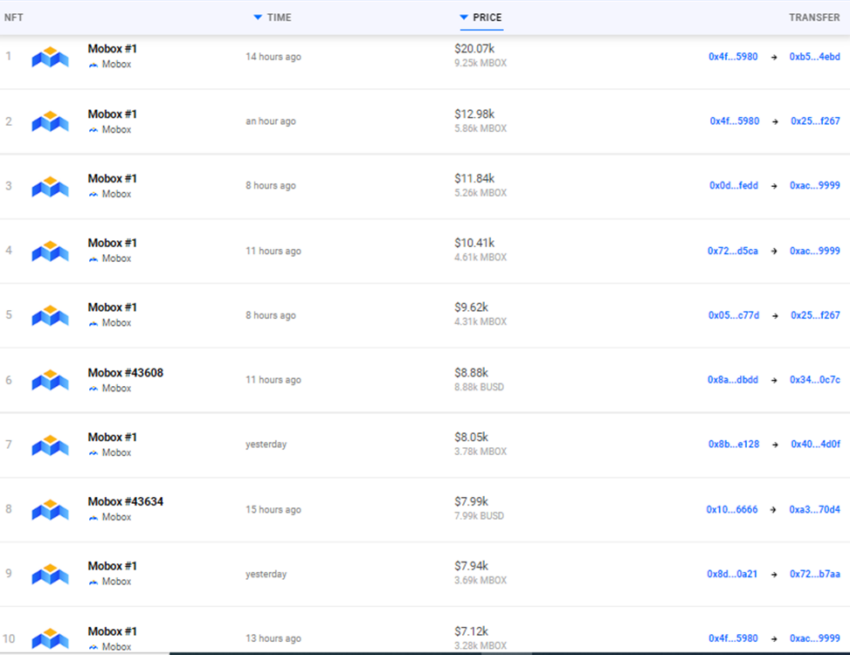The image size is (850, 655).
Task: Click the "14 hours ago" time entry
Action: coord(273,57)
